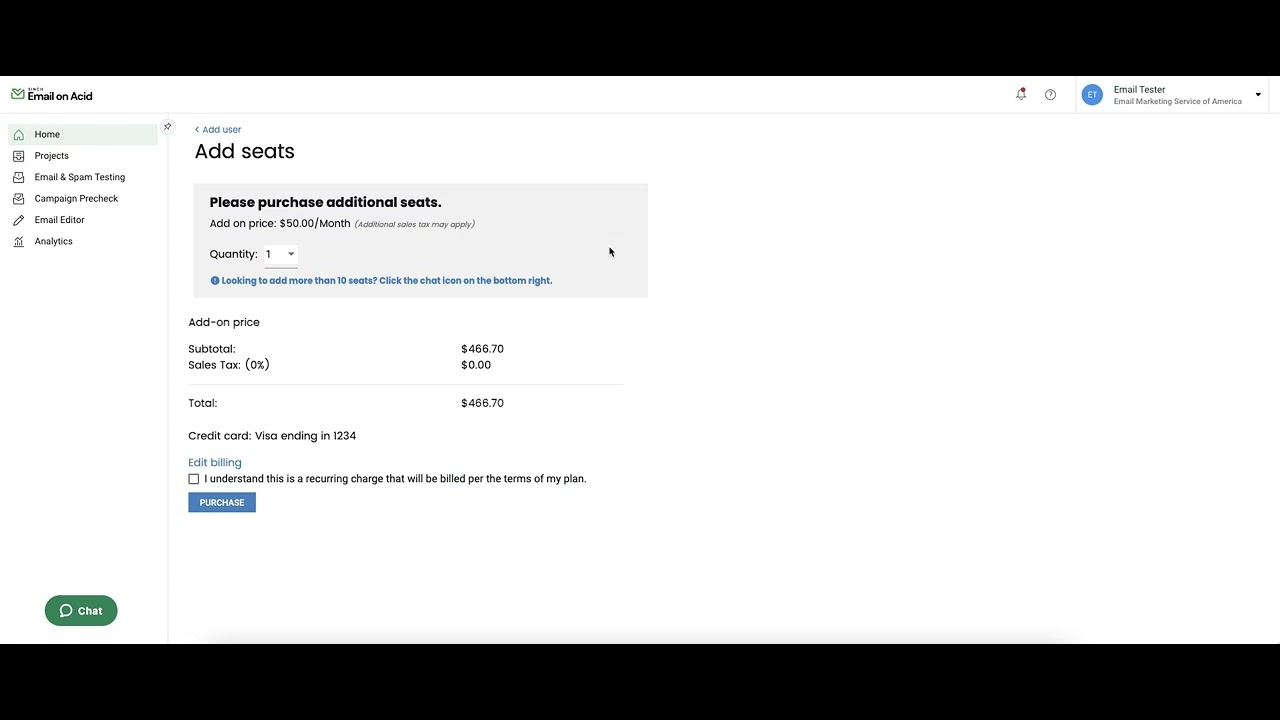
Task: Expand the account menu arrow
Action: [1258, 95]
